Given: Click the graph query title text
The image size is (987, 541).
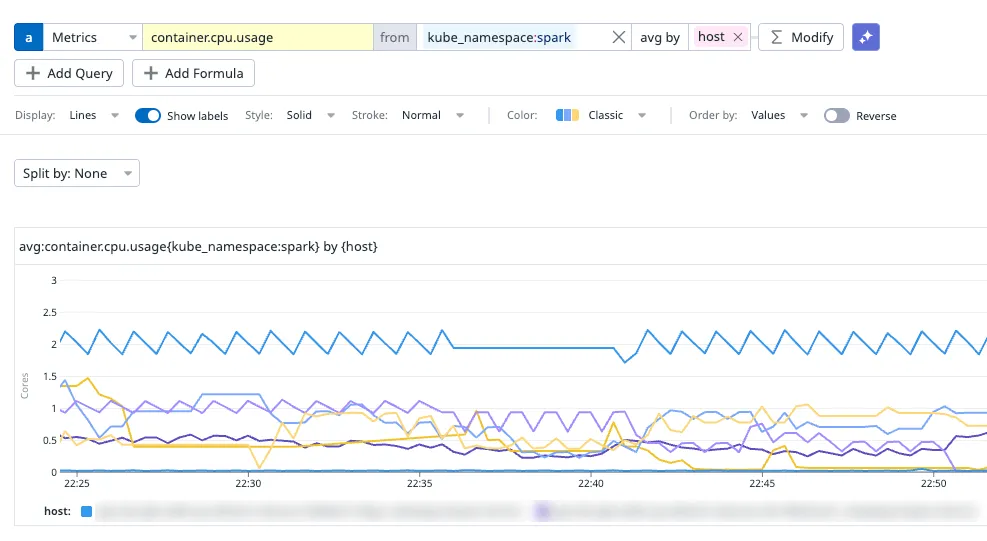Looking at the screenshot, I should (198, 246).
